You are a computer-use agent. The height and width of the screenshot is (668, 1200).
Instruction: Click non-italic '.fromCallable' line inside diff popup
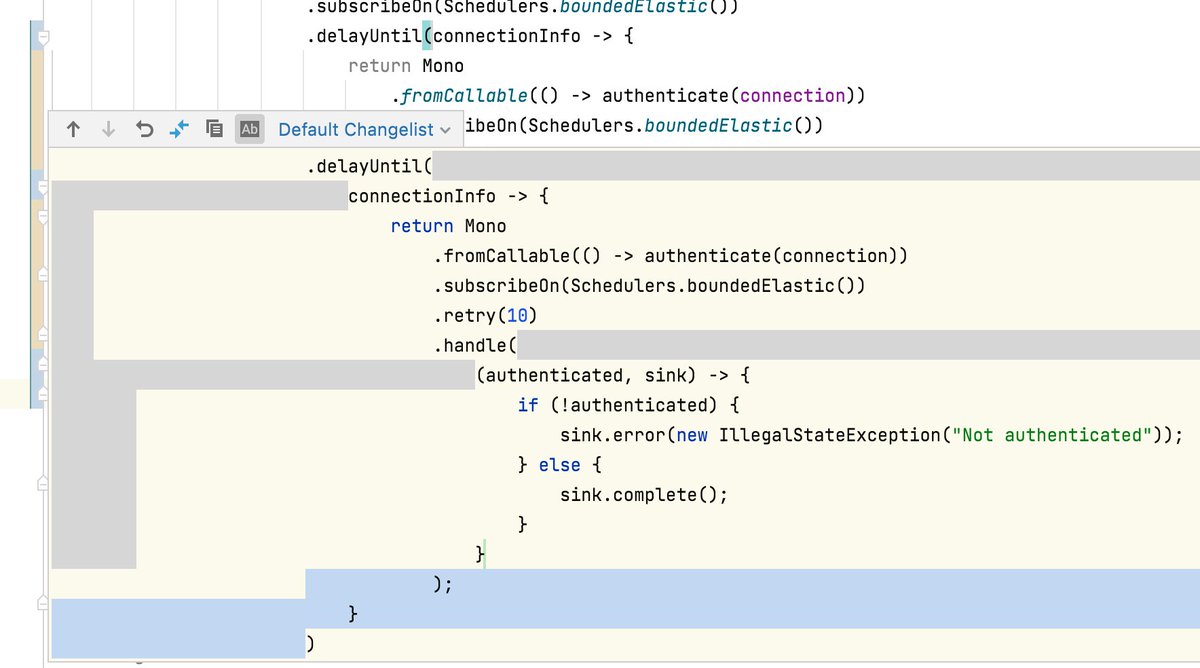tap(670, 256)
